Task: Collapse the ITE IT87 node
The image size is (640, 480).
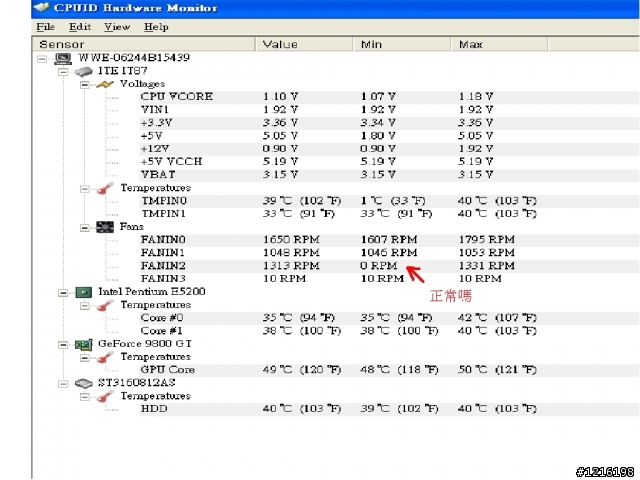Action: (x=63, y=72)
